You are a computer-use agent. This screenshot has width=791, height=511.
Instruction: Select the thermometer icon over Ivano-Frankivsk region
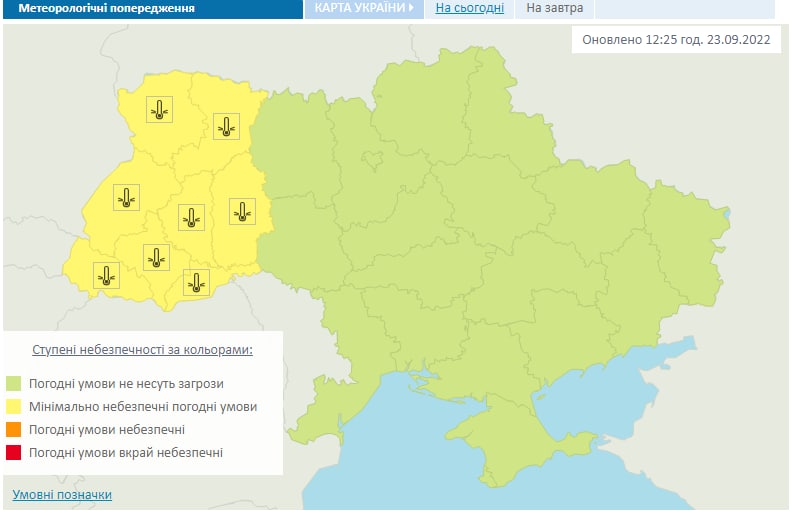(x=155, y=258)
